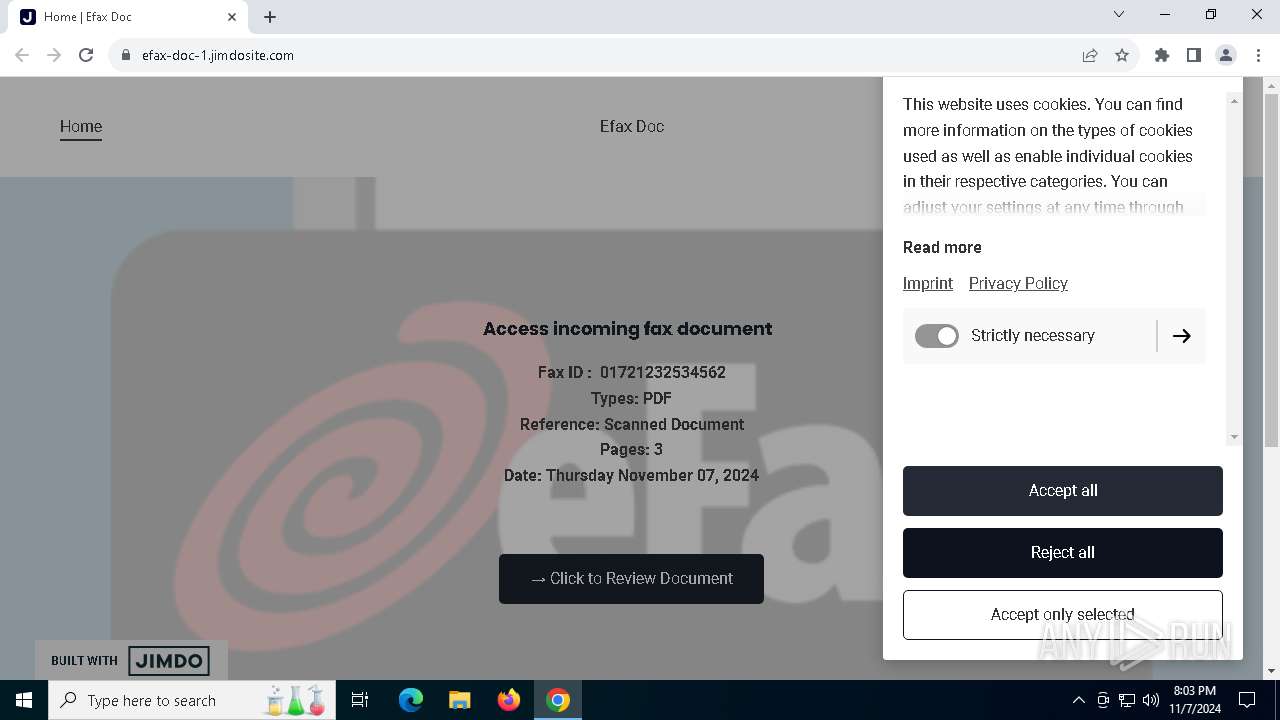Open File Explorer from taskbar

tap(459, 700)
